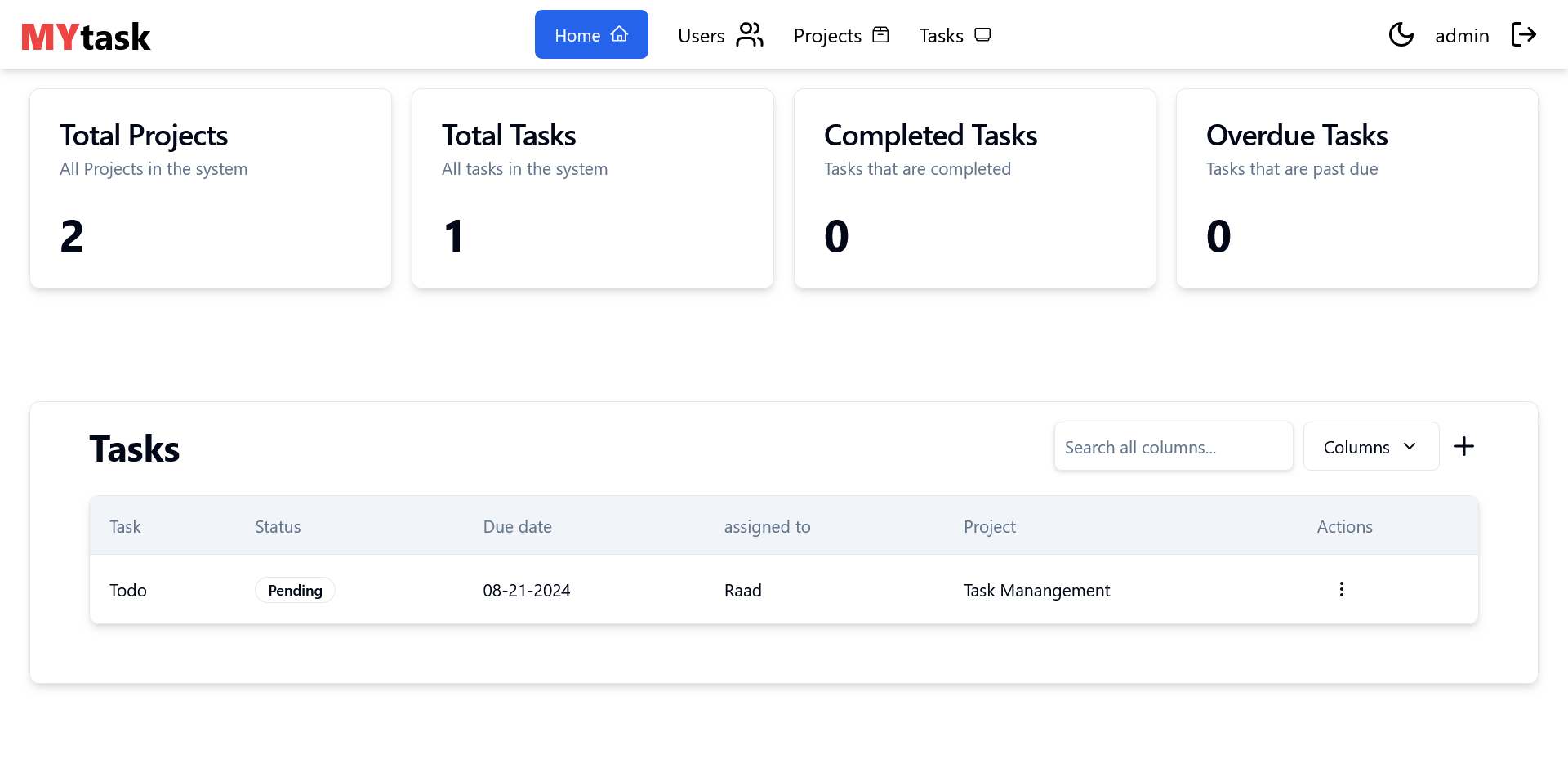The height and width of the screenshot is (777, 1568).
Task: Open the Home navigation tab
Action: click(x=590, y=35)
